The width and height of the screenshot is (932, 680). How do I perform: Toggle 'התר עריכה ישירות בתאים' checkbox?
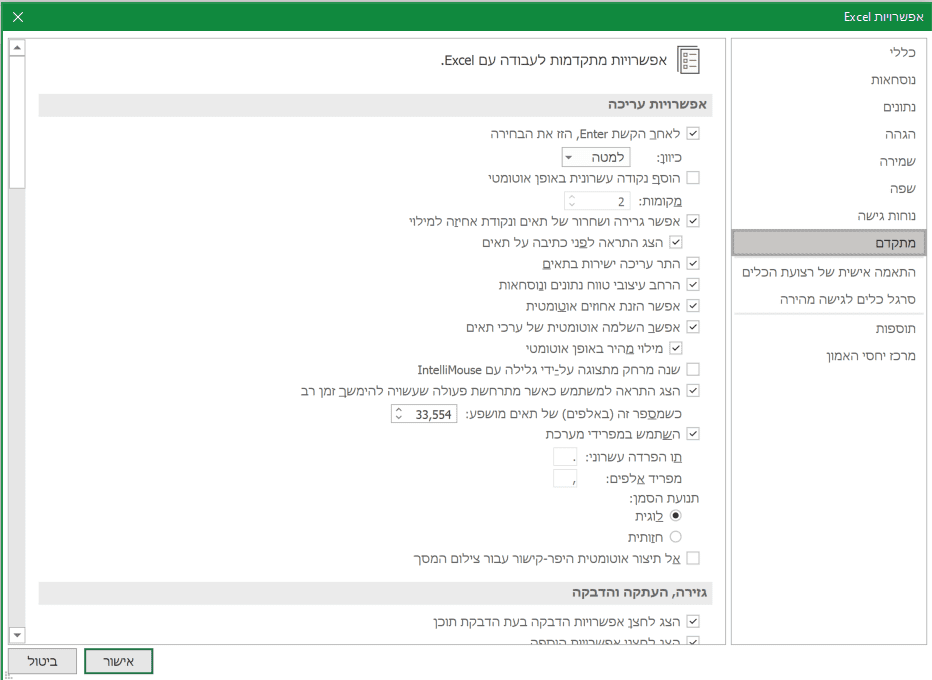692,263
